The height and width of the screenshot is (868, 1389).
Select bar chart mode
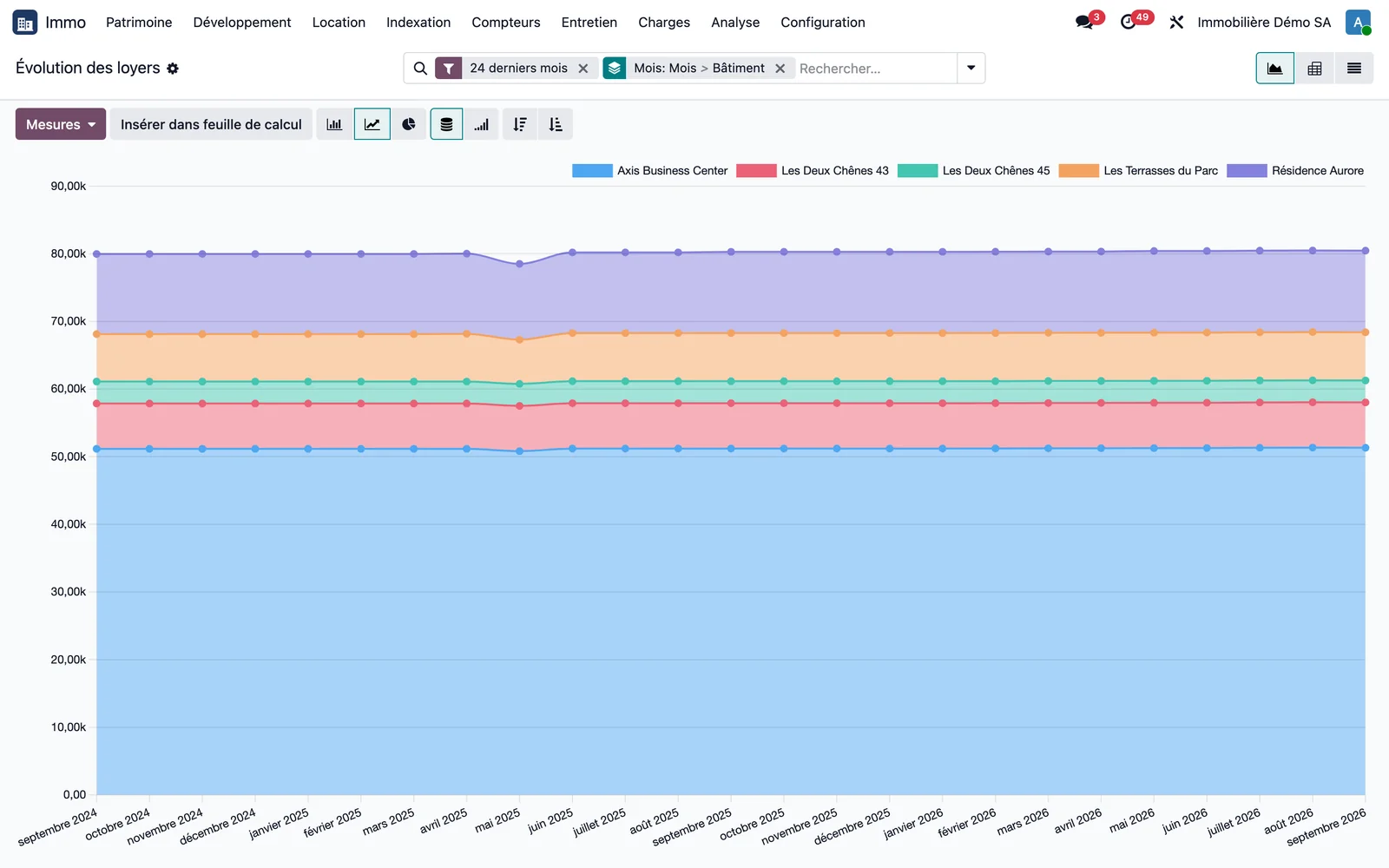pyautogui.click(x=334, y=124)
